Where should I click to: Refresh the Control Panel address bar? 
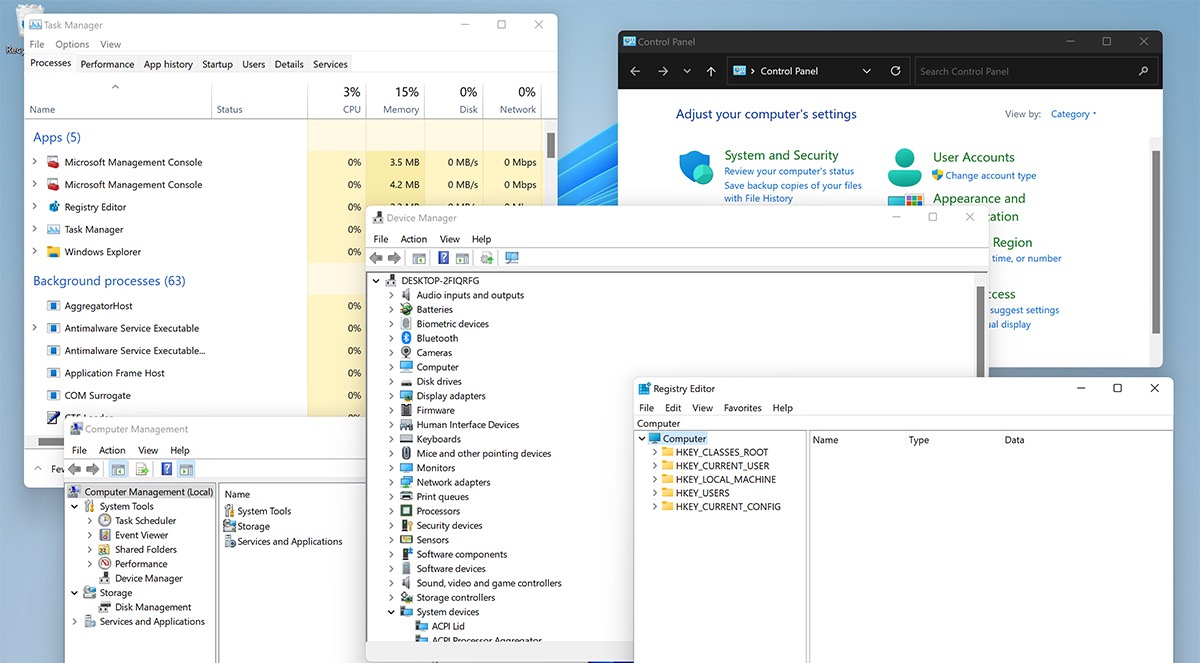point(895,71)
